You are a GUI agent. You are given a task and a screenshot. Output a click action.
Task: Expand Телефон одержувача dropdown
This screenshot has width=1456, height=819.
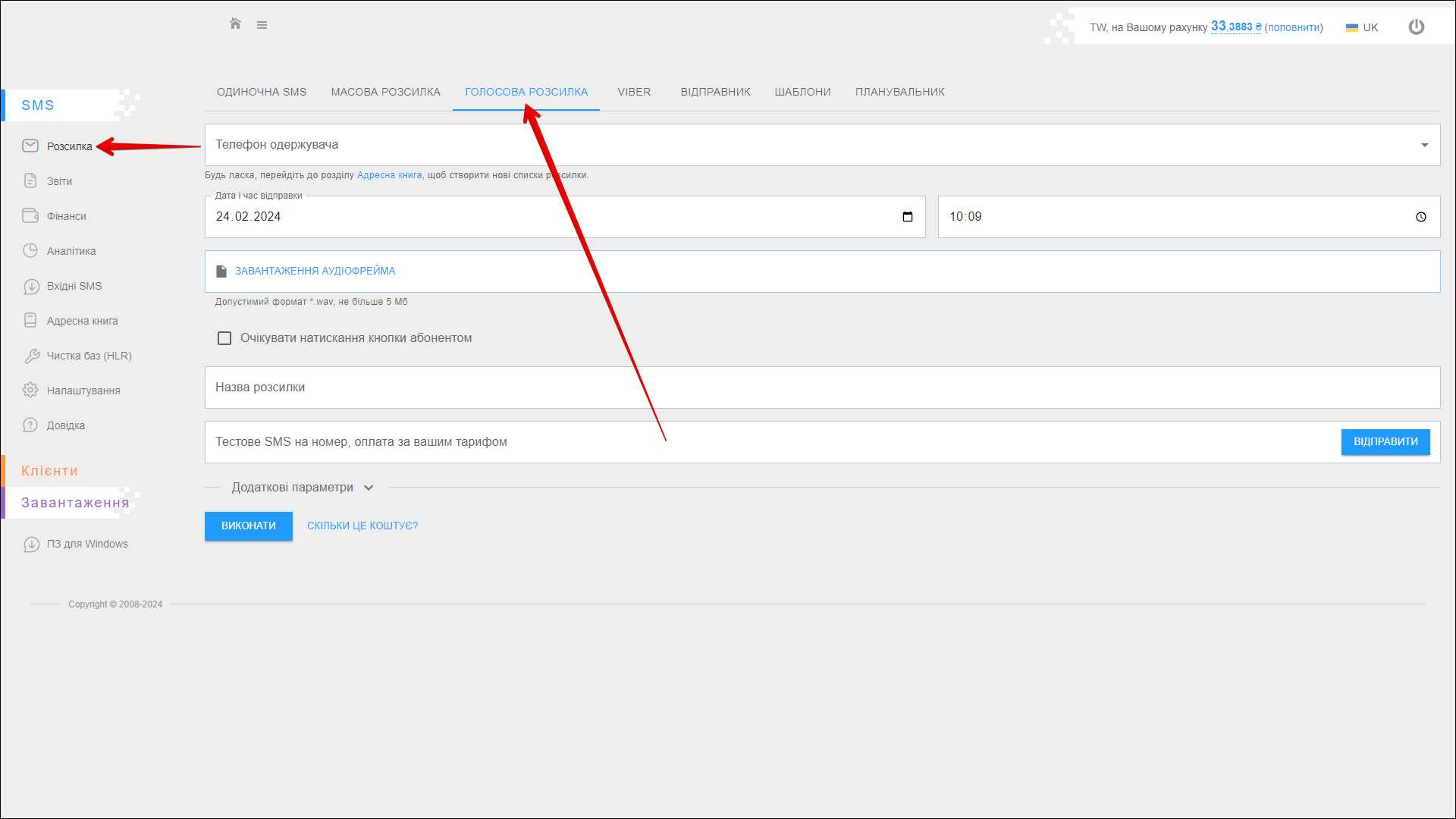[1424, 145]
